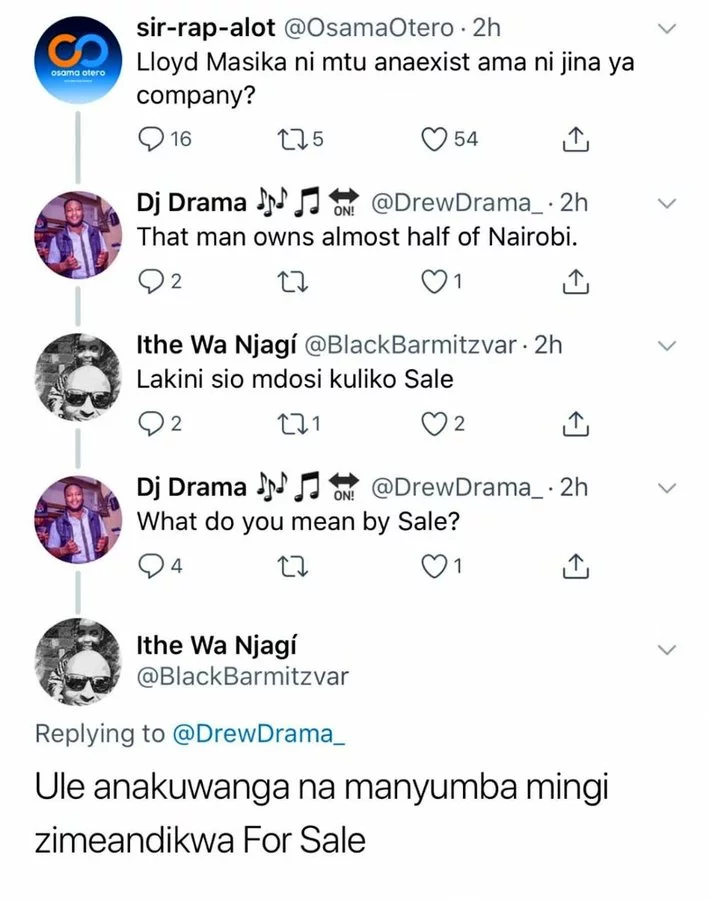Reply to 'That man owns almost half of Nairobi'
This screenshot has height=900, width=709.
[148, 281]
